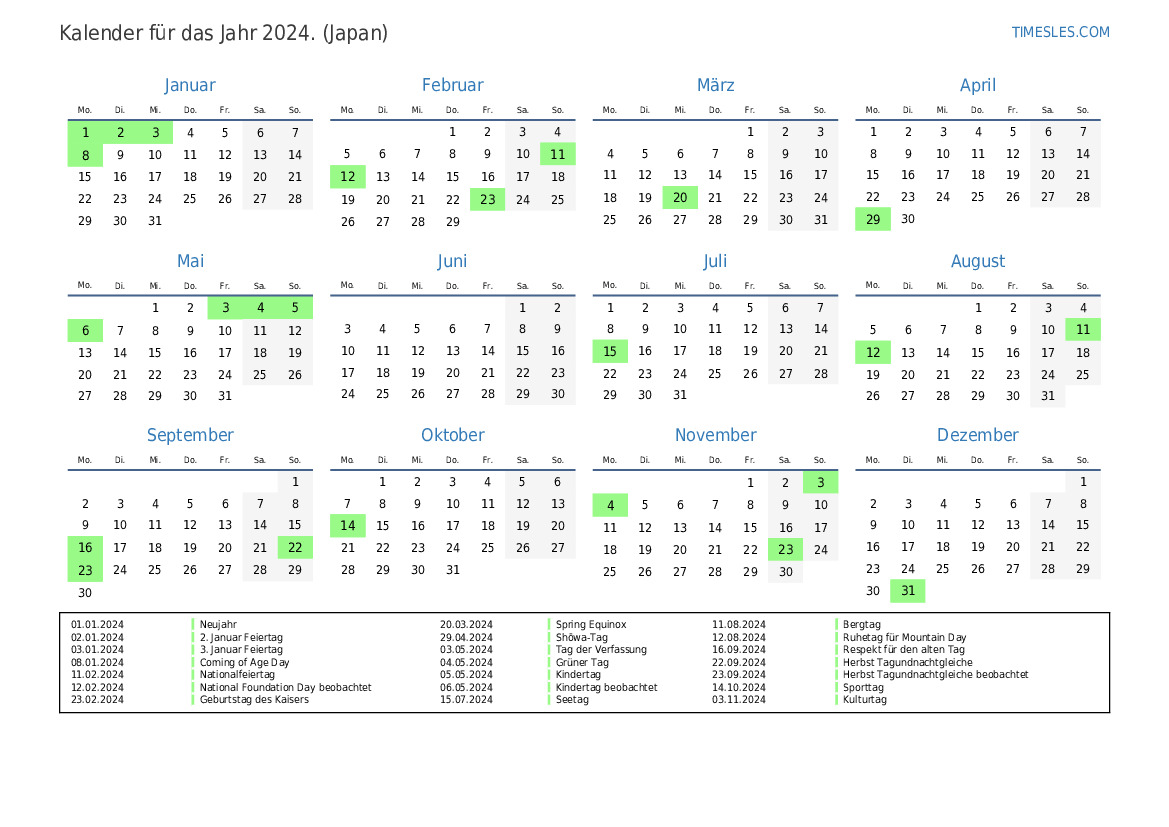Click July 15 highlighted date

[610, 351]
